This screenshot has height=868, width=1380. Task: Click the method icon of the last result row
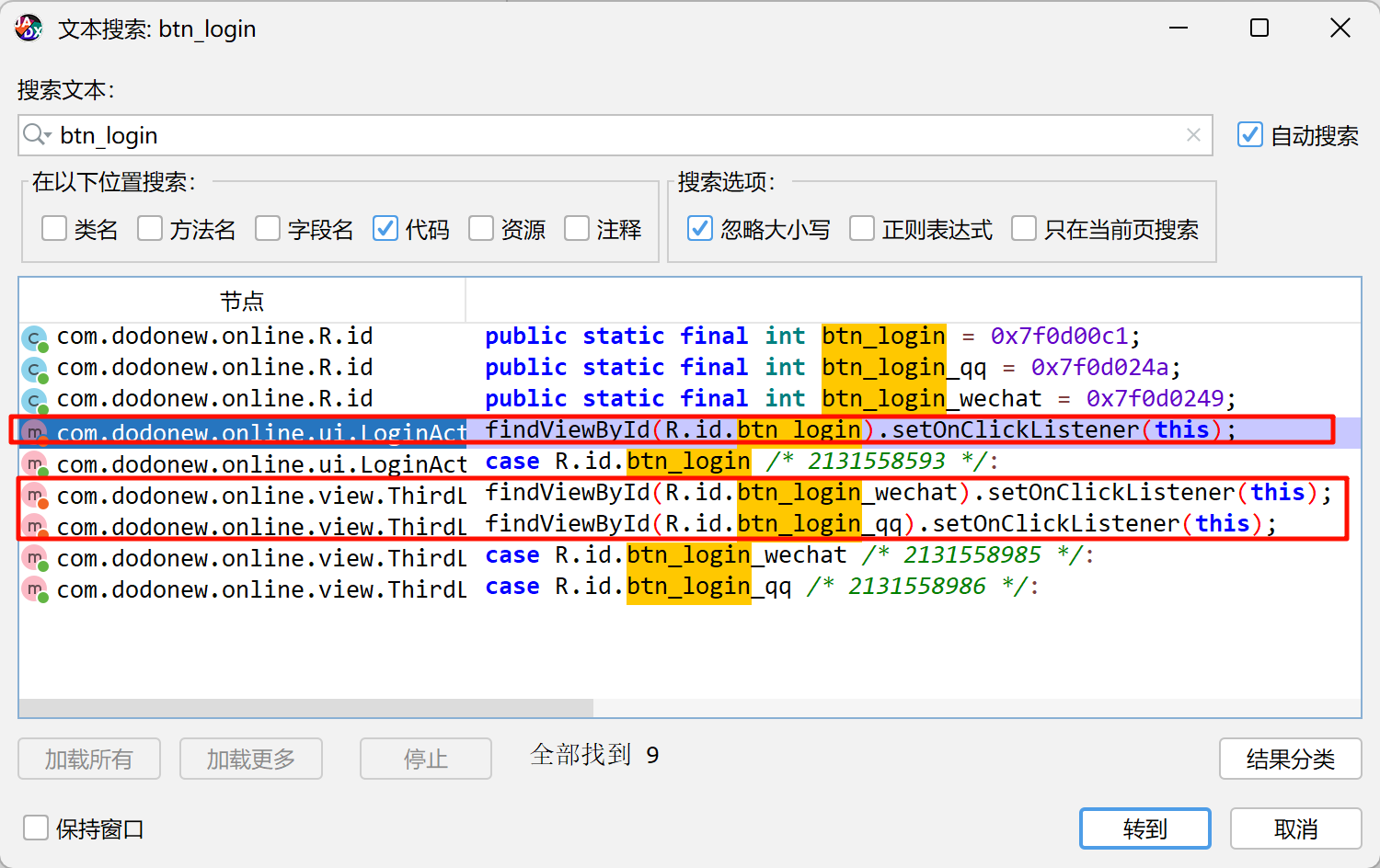click(x=35, y=589)
